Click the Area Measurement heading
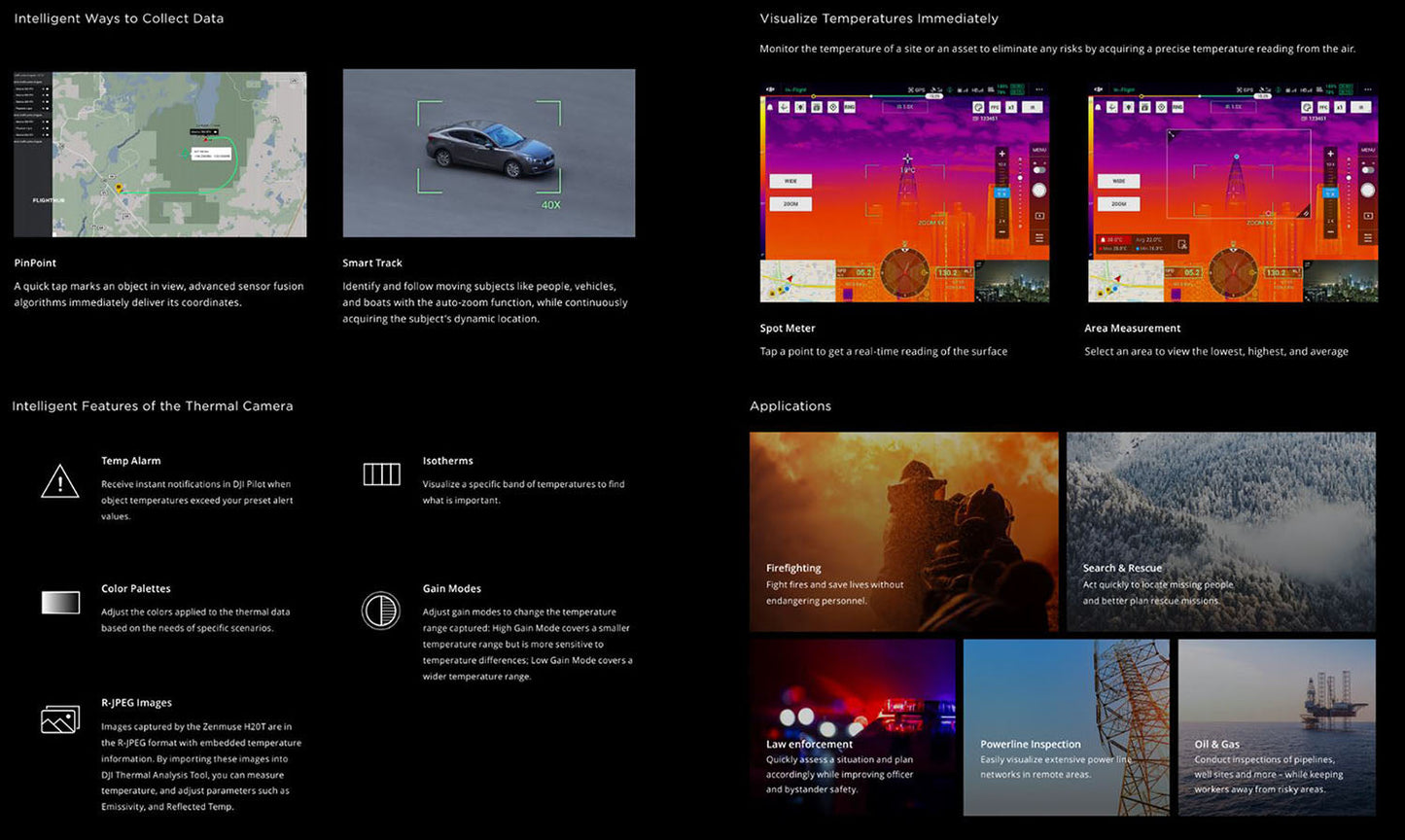 coord(1133,329)
